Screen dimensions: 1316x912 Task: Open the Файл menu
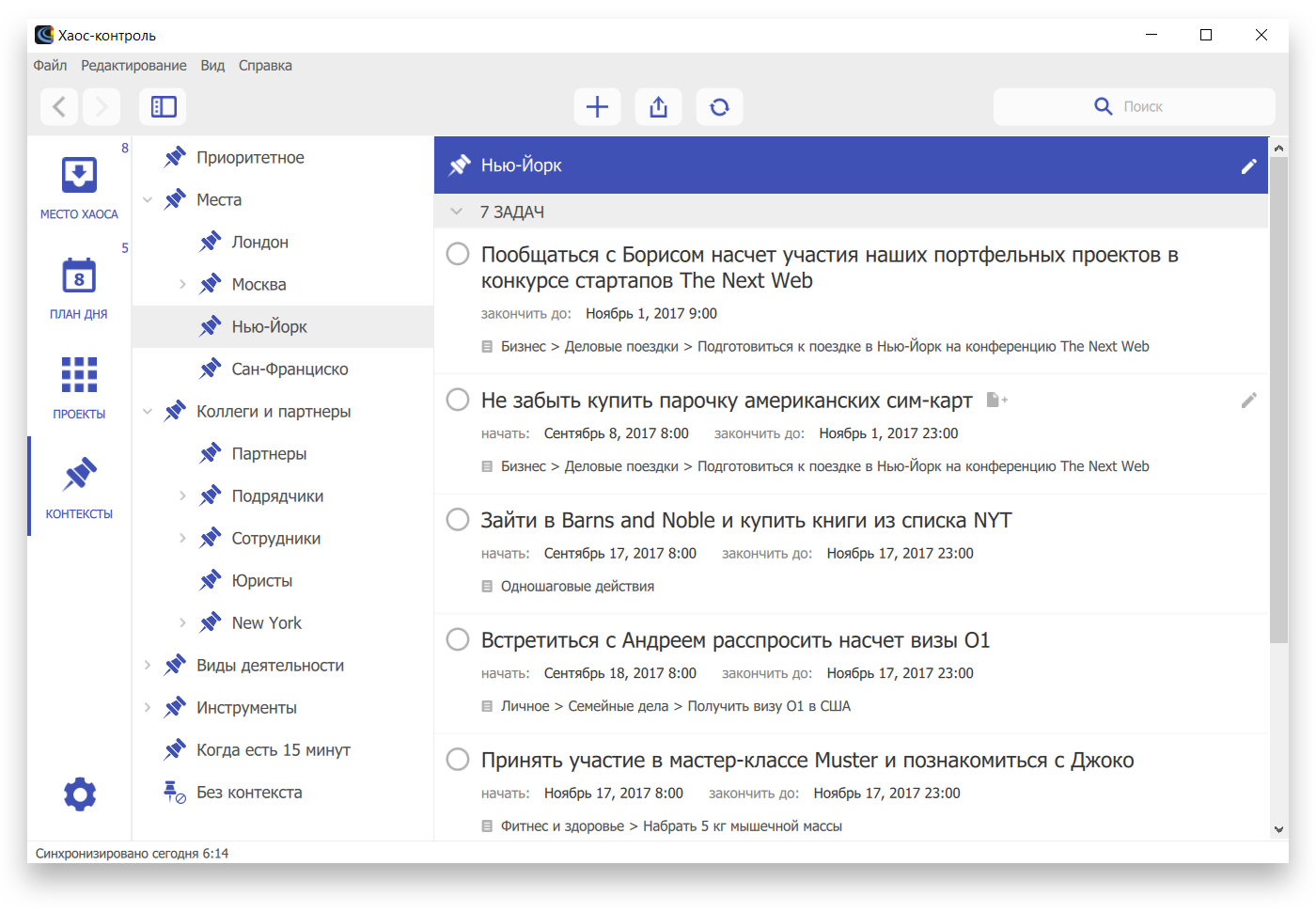click(x=50, y=66)
